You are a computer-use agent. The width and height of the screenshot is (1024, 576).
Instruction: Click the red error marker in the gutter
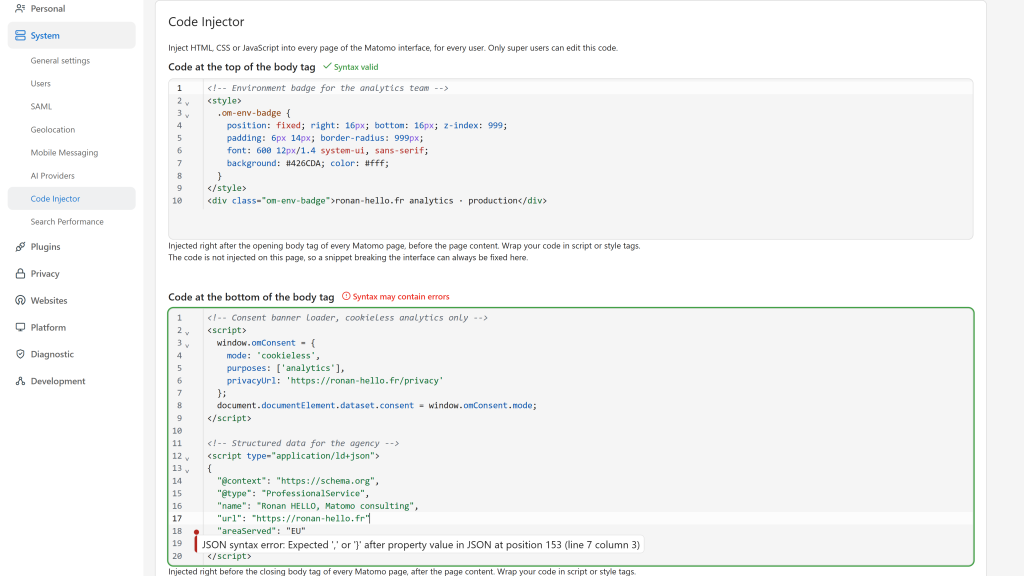coord(196,532)
